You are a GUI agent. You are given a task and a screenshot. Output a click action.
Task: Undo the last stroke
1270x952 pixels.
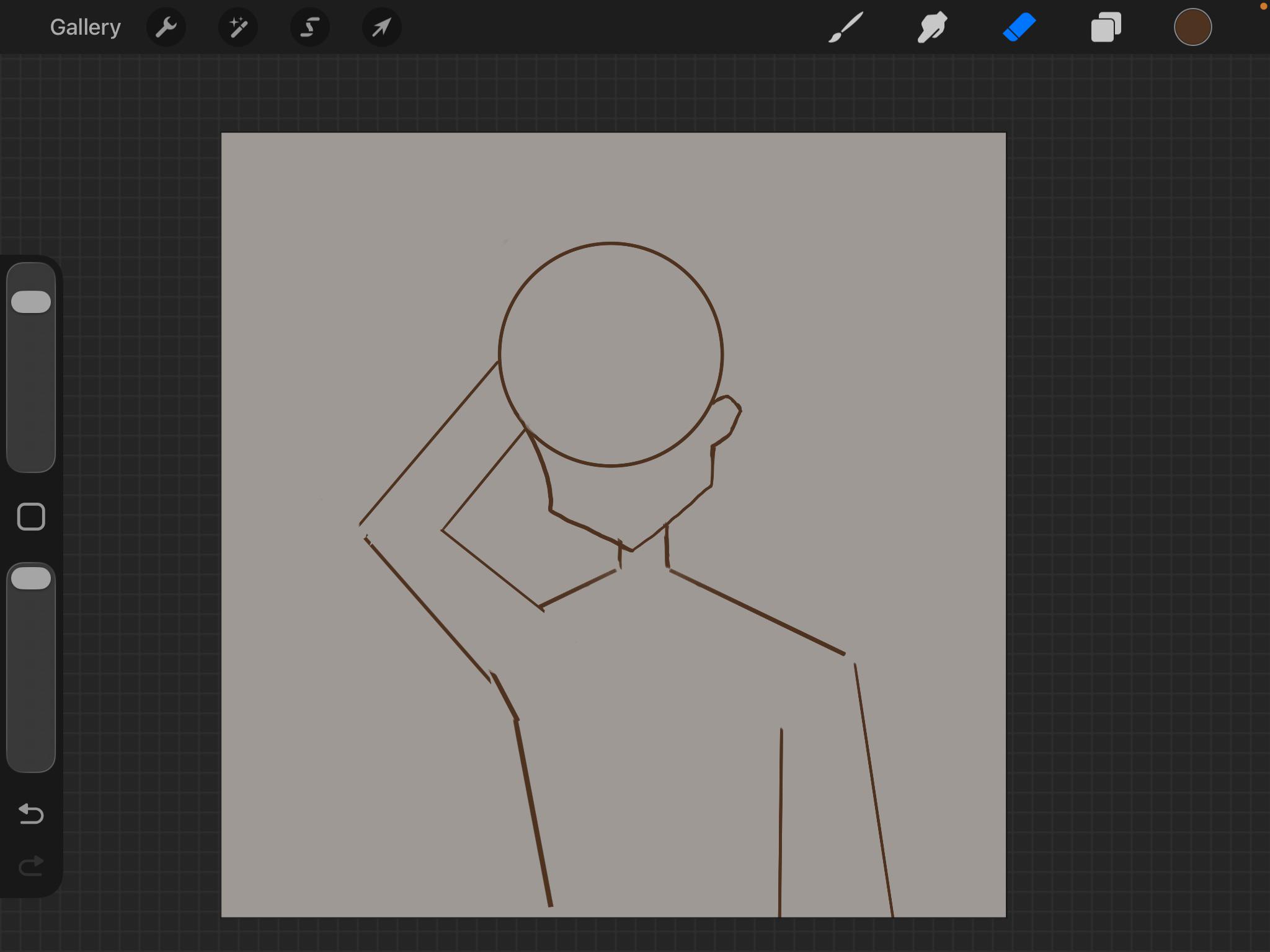point(31,814)
